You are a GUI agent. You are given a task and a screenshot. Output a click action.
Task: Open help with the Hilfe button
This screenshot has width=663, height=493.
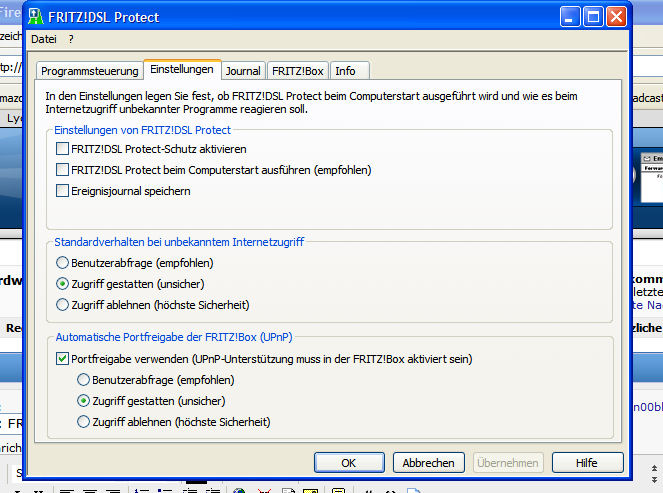[x=587, y=463]
